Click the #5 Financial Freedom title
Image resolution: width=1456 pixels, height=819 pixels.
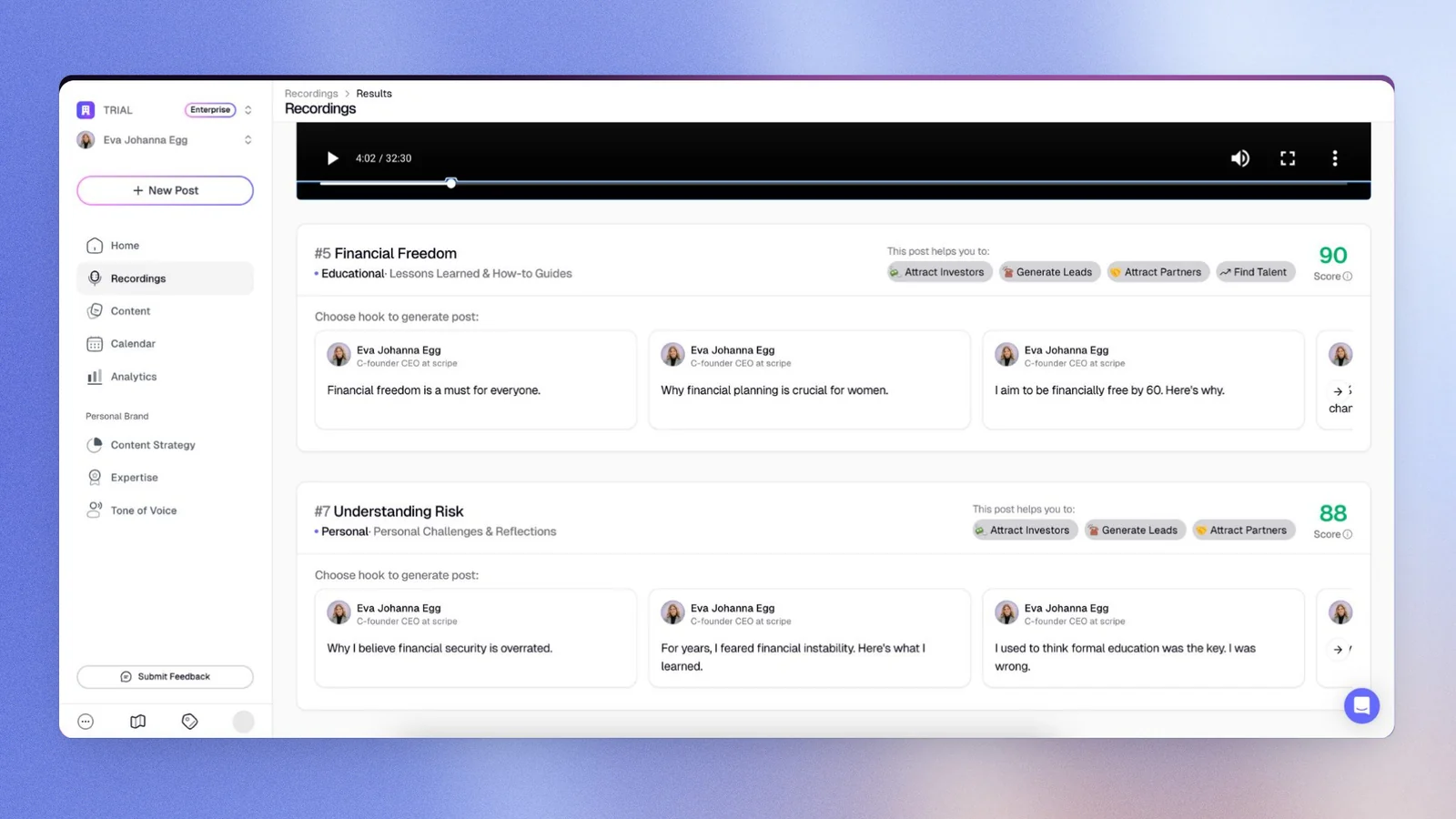tap(386, 254)
